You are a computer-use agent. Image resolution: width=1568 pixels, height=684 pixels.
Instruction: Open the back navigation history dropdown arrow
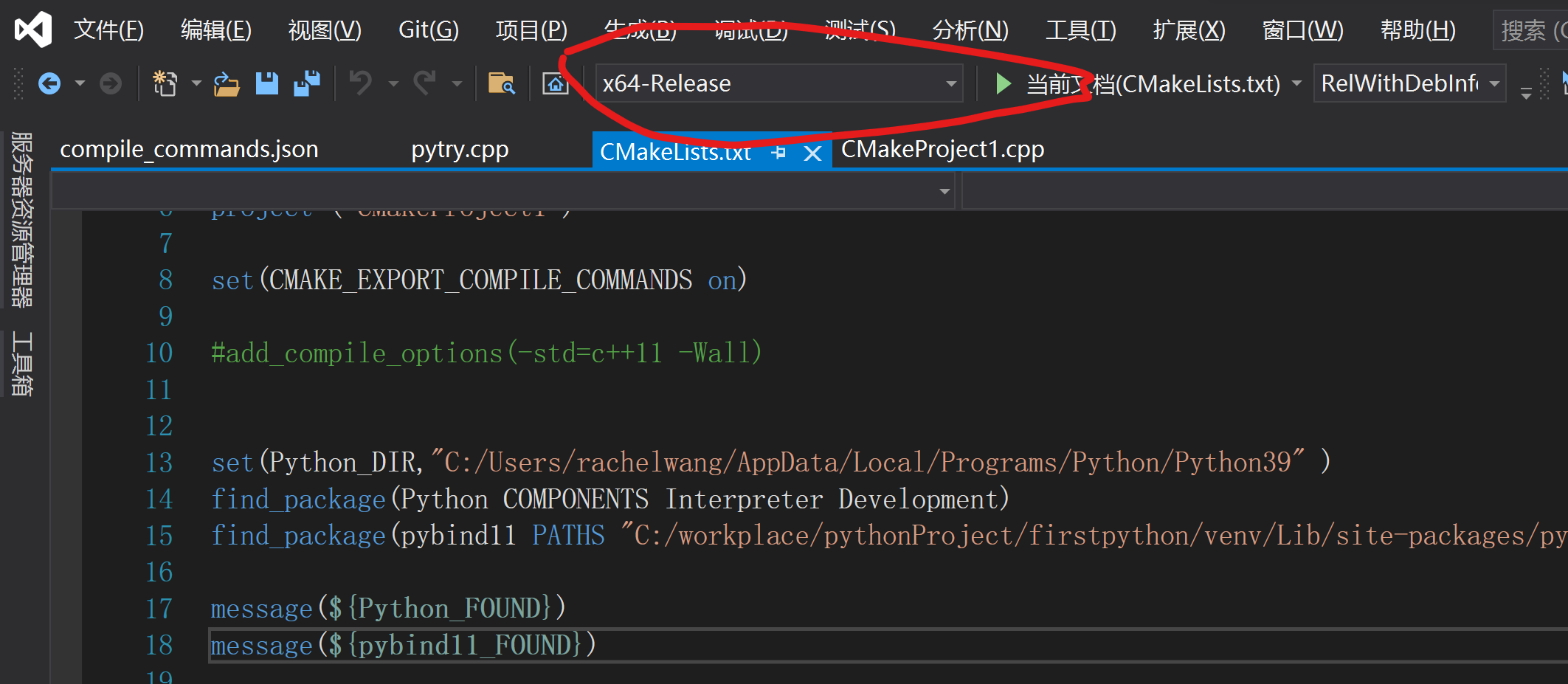click(80, 83)
